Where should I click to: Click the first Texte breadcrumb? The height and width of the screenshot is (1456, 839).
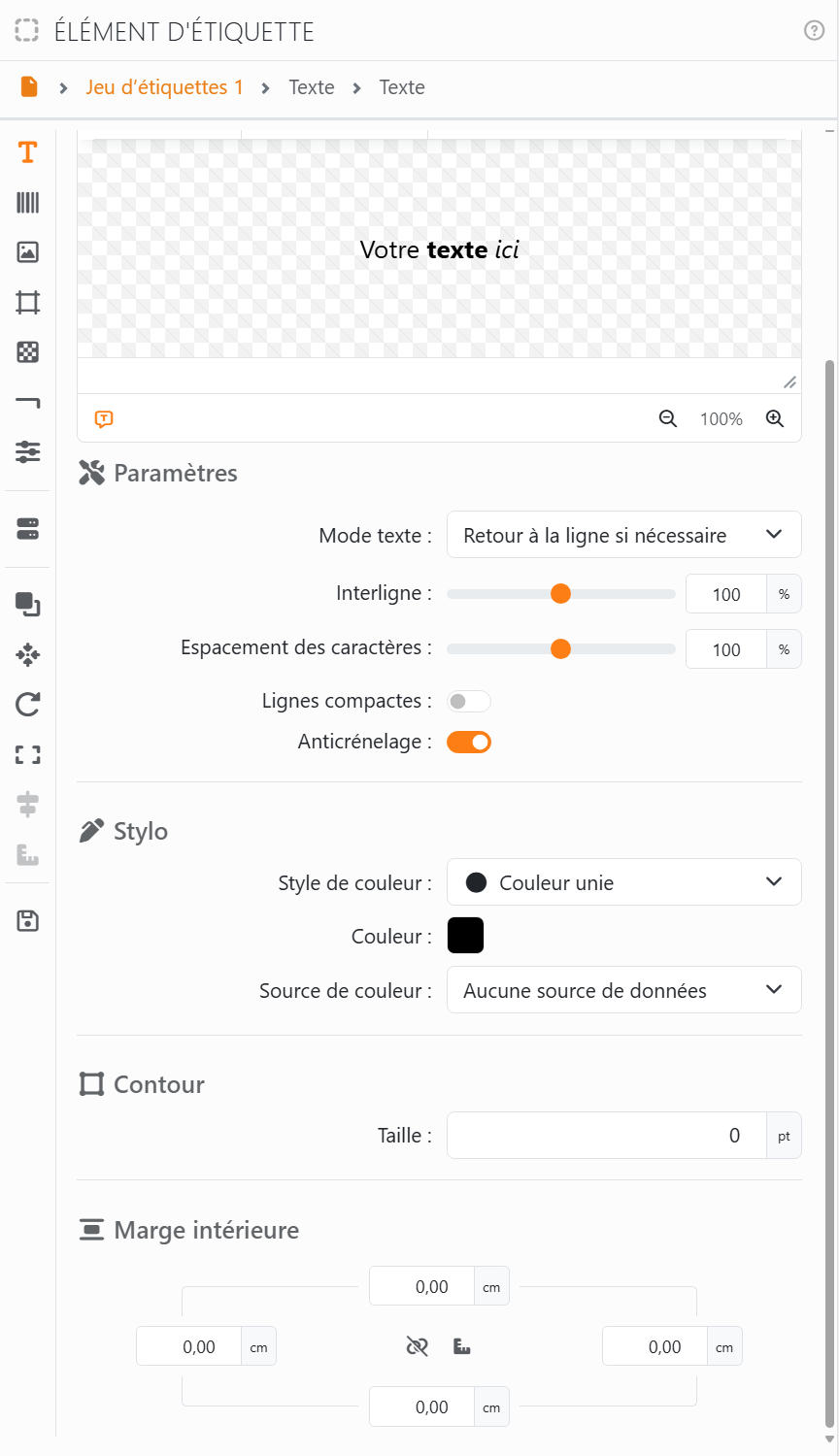point(312,87)
